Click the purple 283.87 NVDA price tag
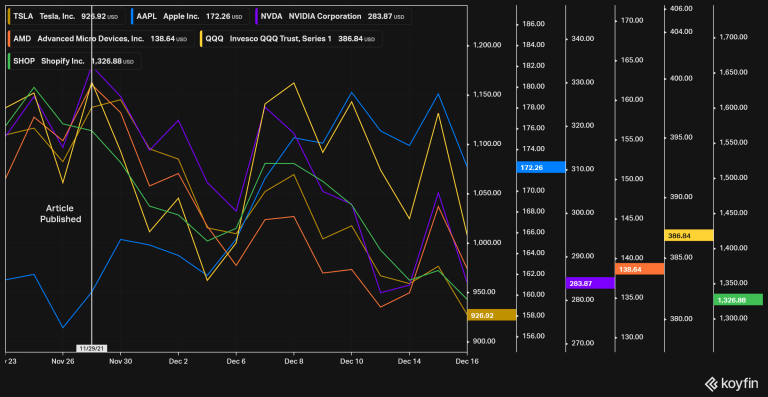Image resolution: width=768 pixels, height=397 pixels. click(590, 283)
